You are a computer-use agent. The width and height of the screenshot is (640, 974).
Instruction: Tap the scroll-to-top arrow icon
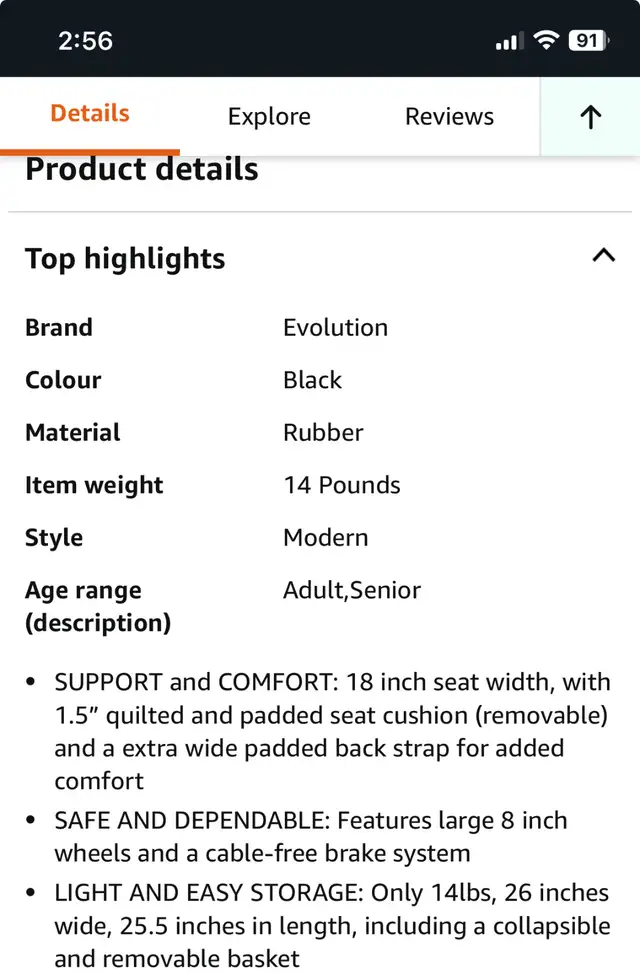click(590, 117)
